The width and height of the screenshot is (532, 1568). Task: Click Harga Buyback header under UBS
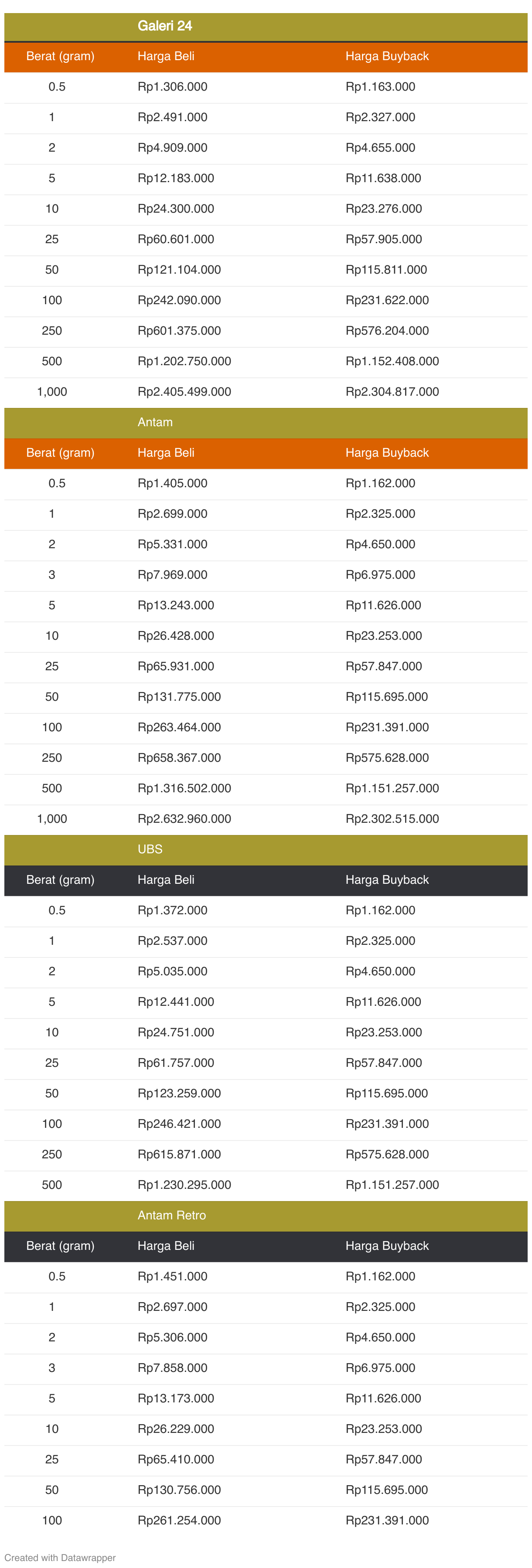click(x=387, y=879)
